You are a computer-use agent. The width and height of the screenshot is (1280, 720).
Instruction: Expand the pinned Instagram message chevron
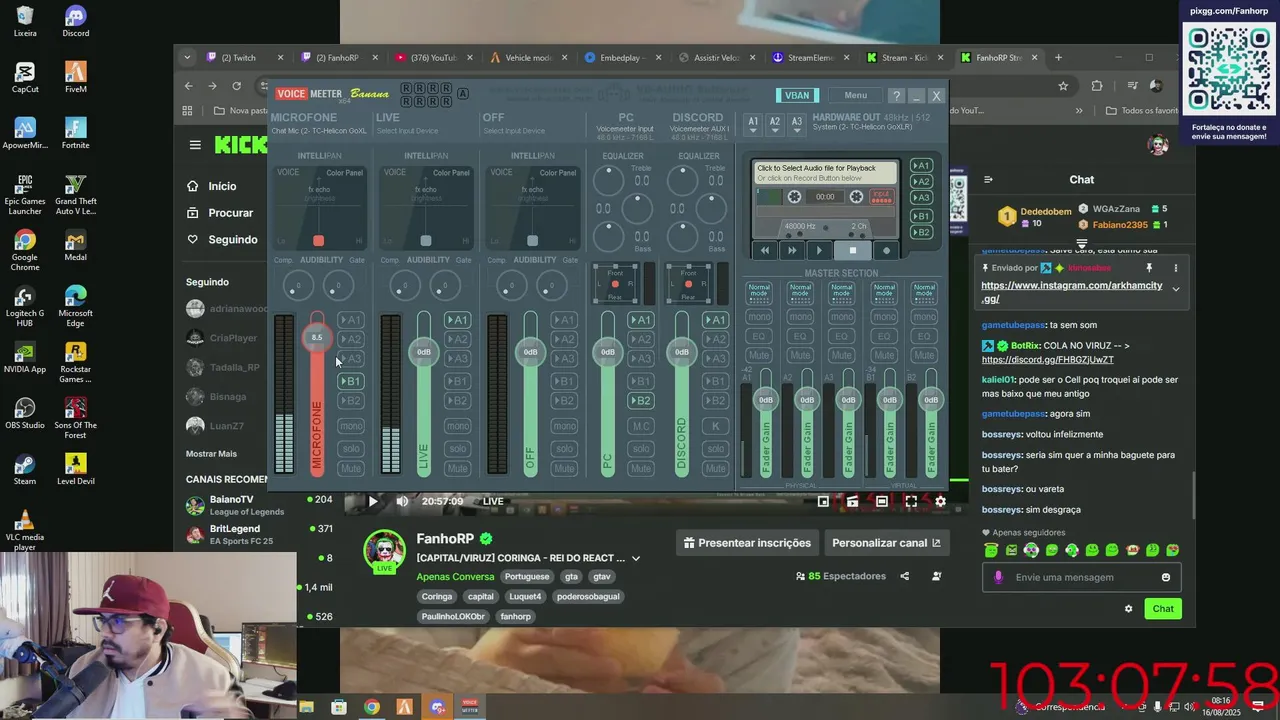tap(1176, 290)
